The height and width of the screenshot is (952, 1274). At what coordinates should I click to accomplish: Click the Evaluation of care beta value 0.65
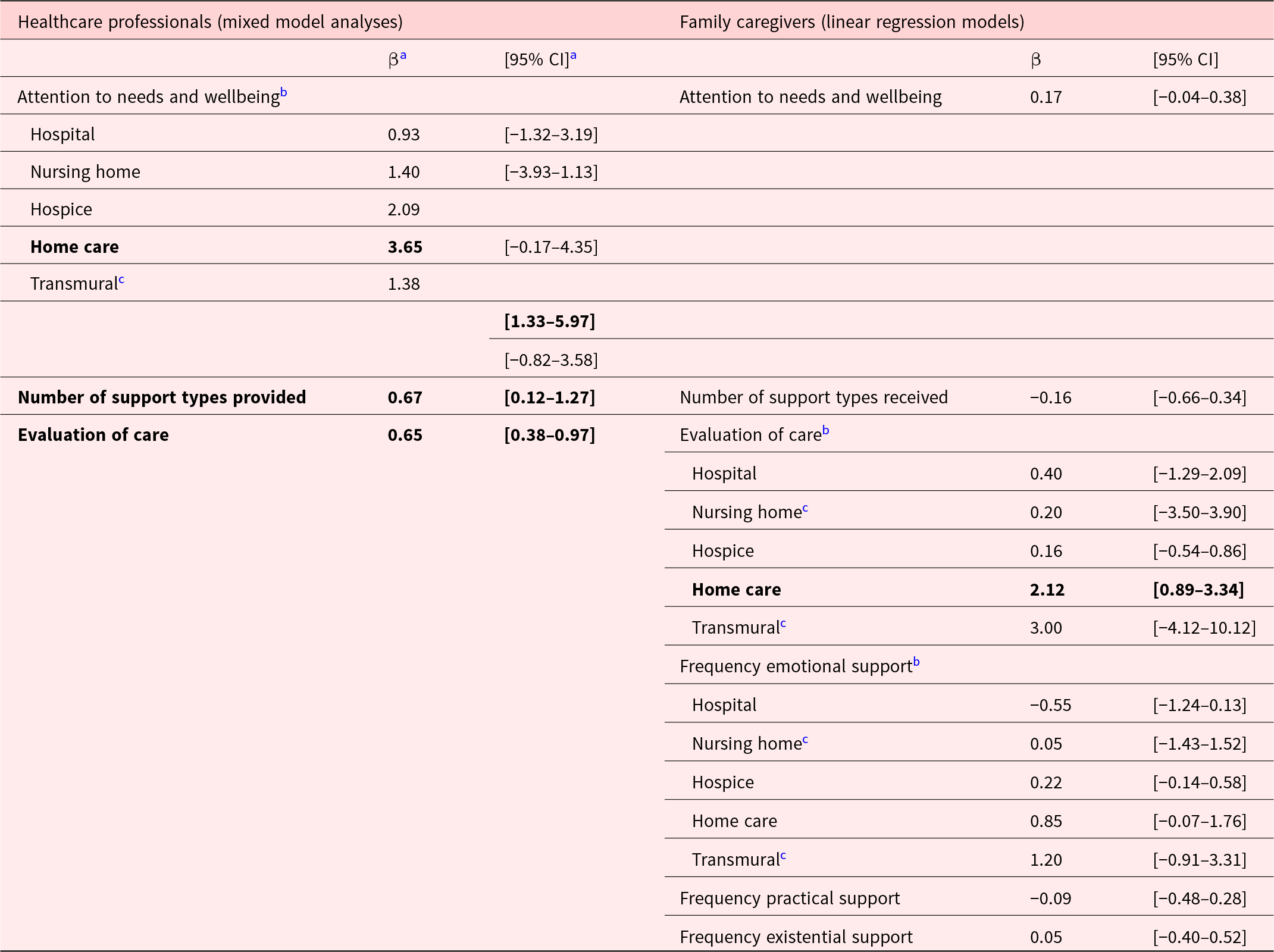(x=405, y=434)
